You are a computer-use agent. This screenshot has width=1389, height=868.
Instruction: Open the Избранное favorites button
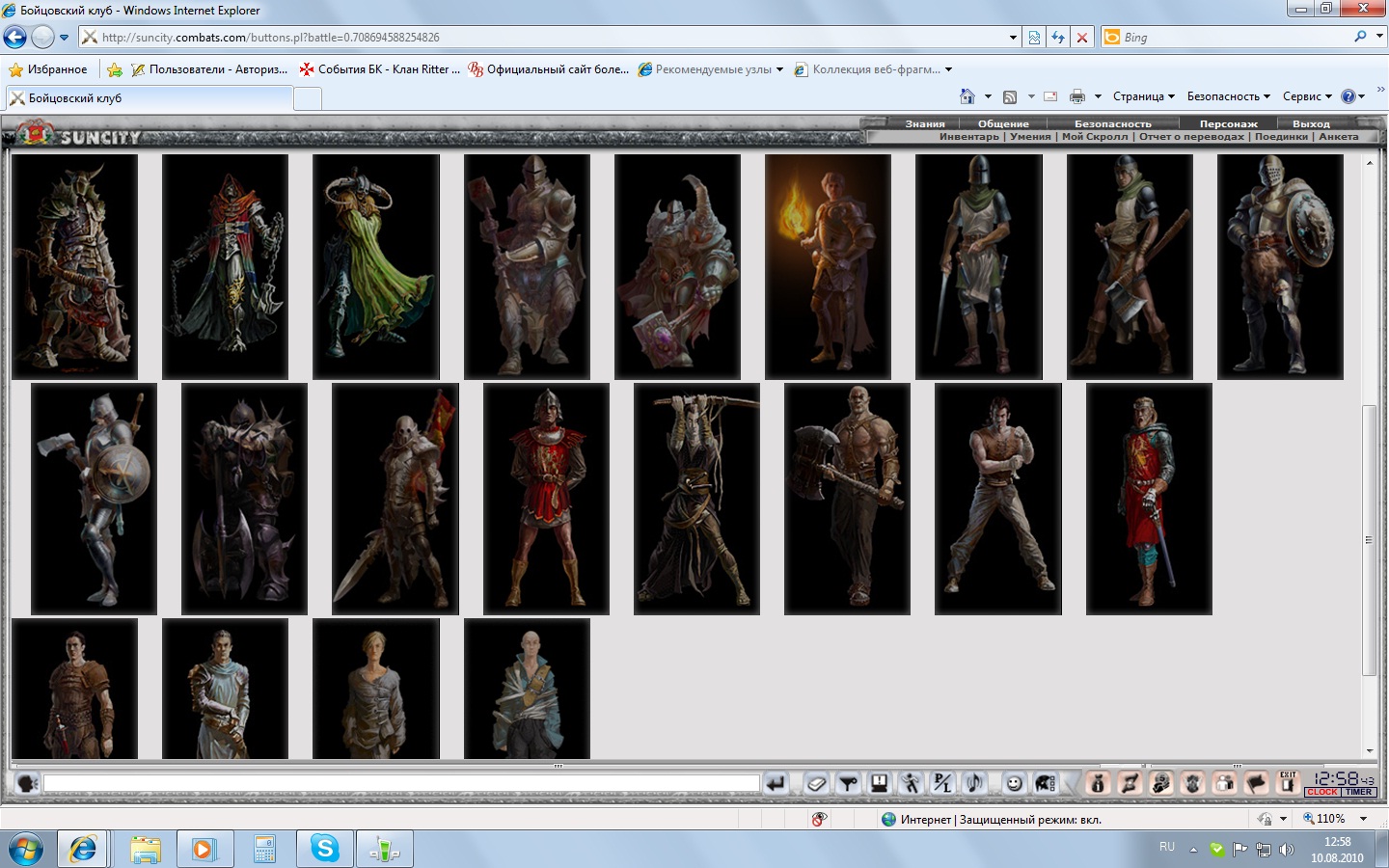48,69
